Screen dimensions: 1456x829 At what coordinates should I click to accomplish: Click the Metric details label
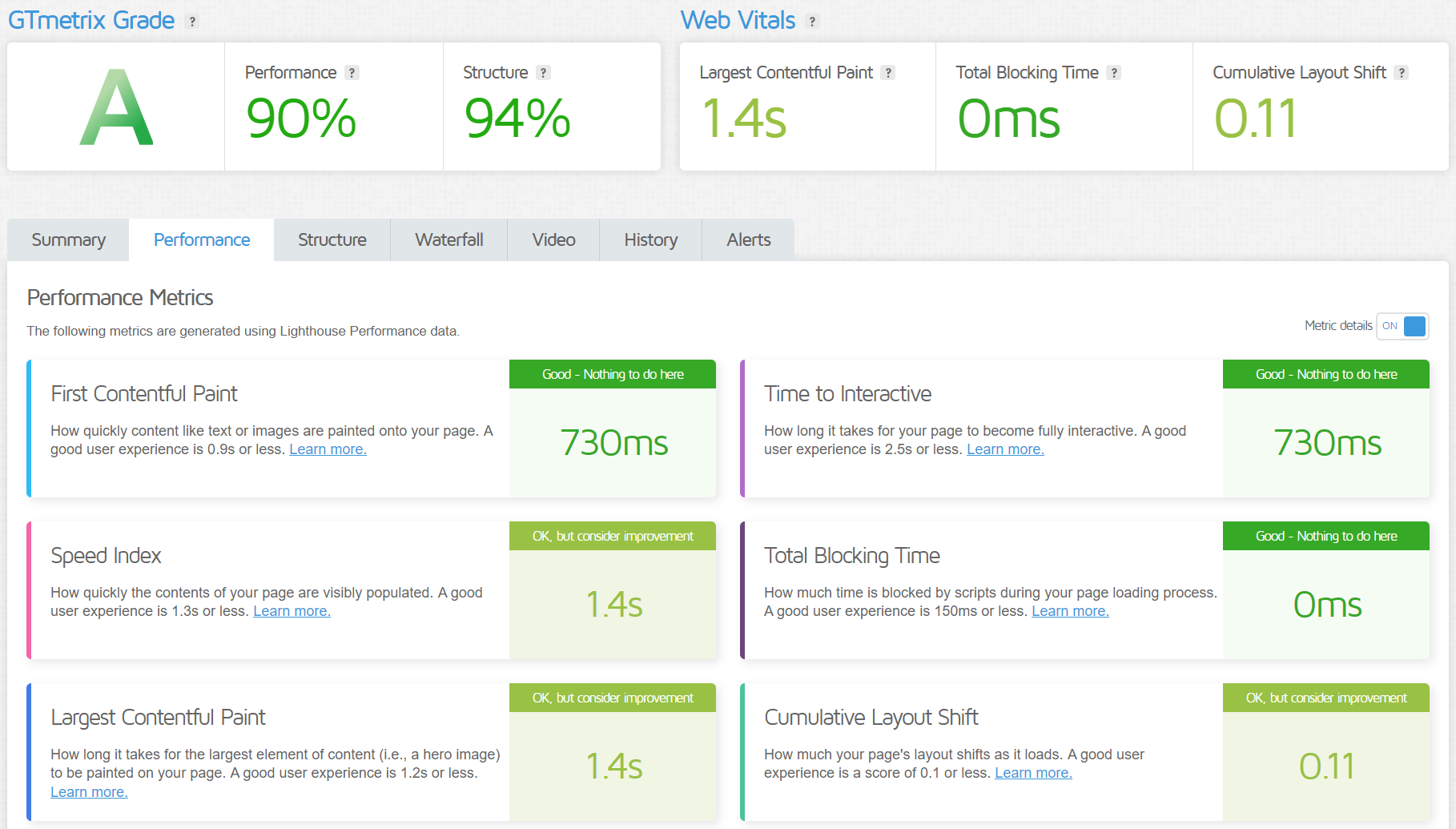(x=1338, y=326)
